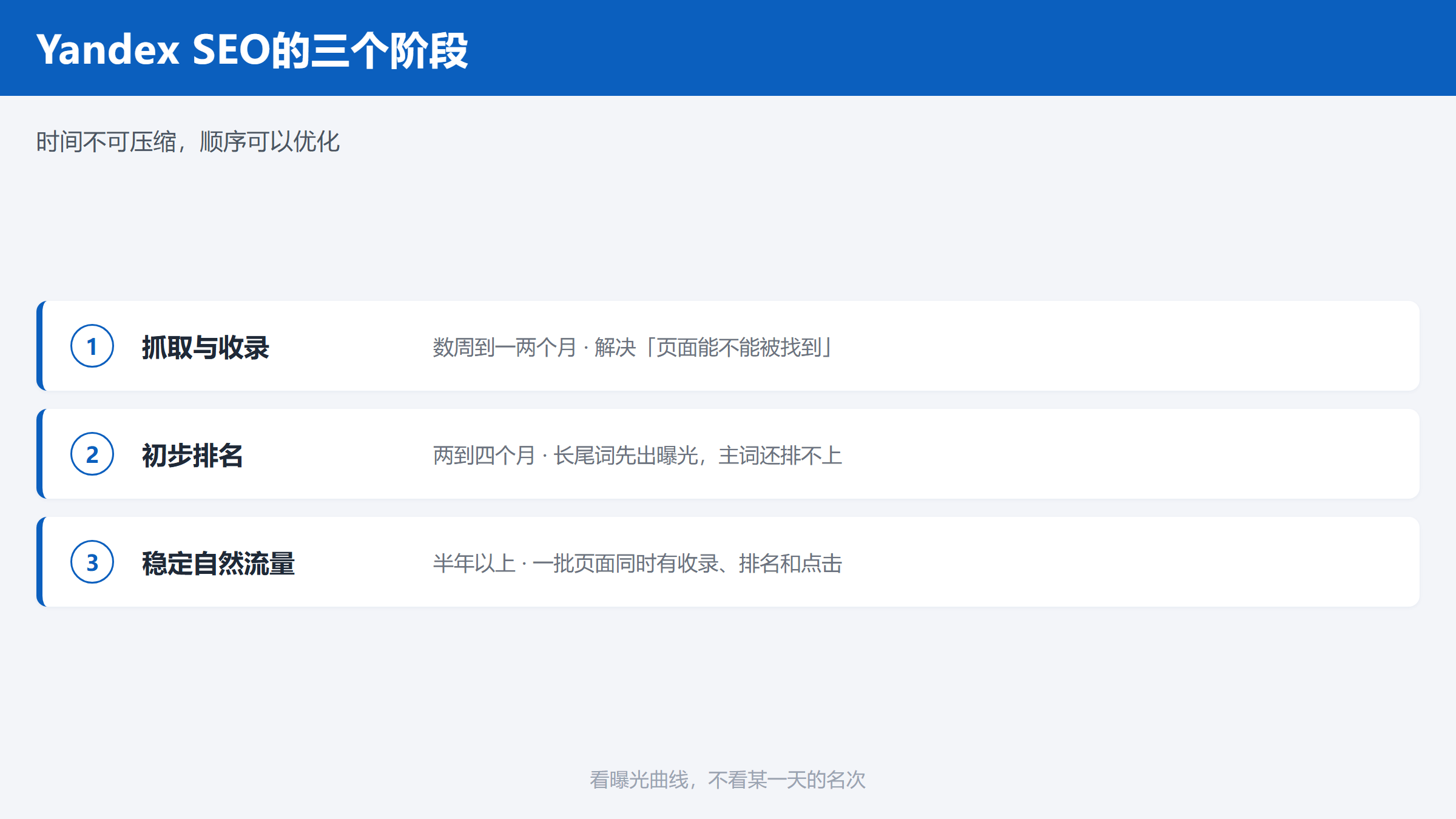Click the description starting '半年以上'
Viewport: 1456px width, 819px height.
pos(638,564)
